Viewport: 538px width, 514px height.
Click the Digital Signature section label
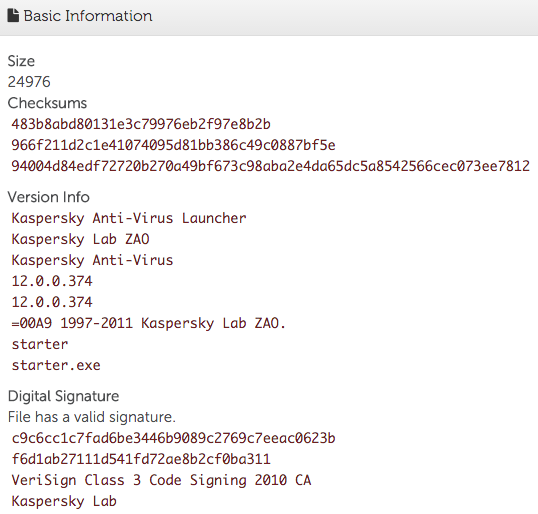(63, 396)
